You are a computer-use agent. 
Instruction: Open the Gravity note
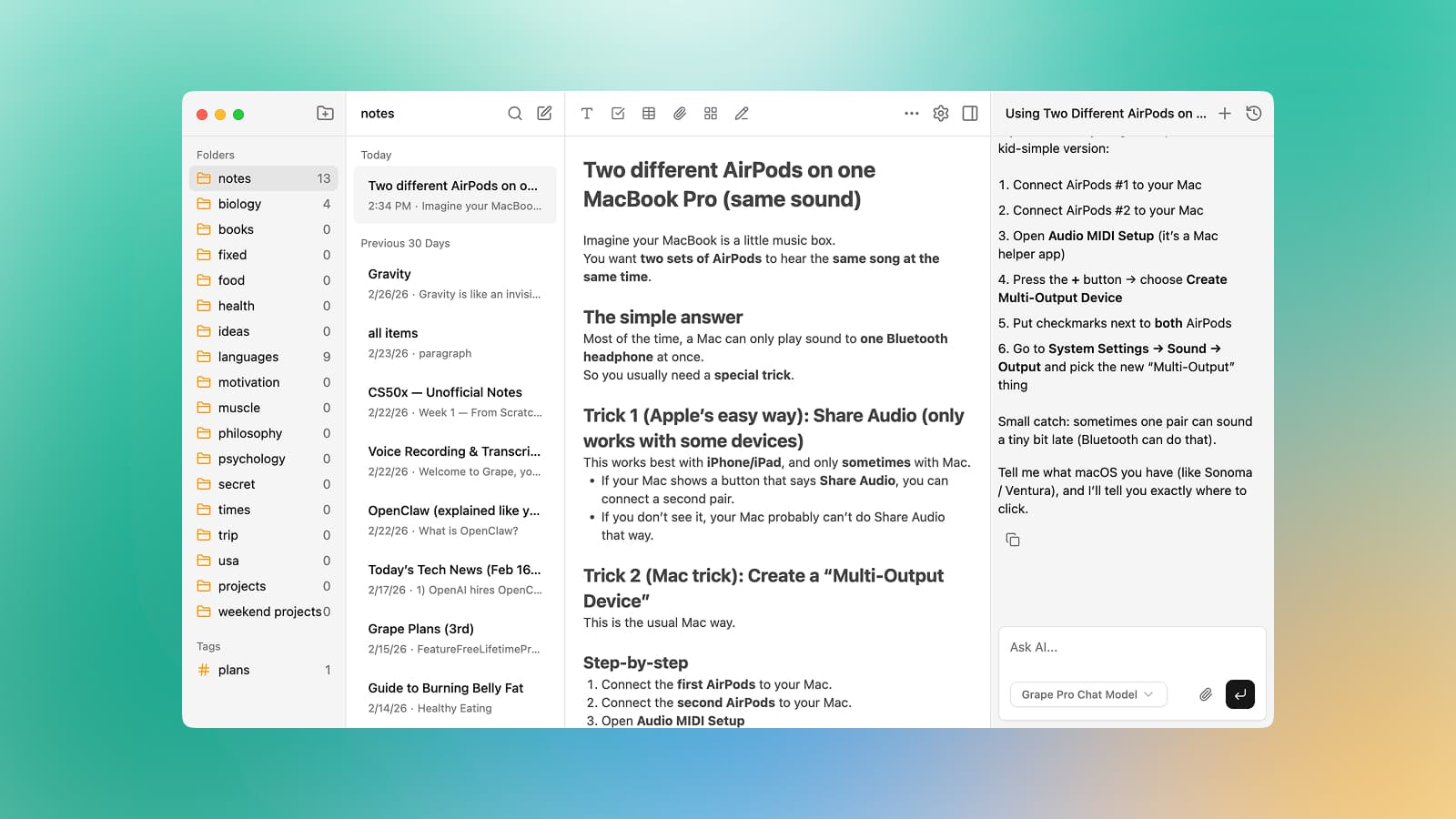click(455, 283)
